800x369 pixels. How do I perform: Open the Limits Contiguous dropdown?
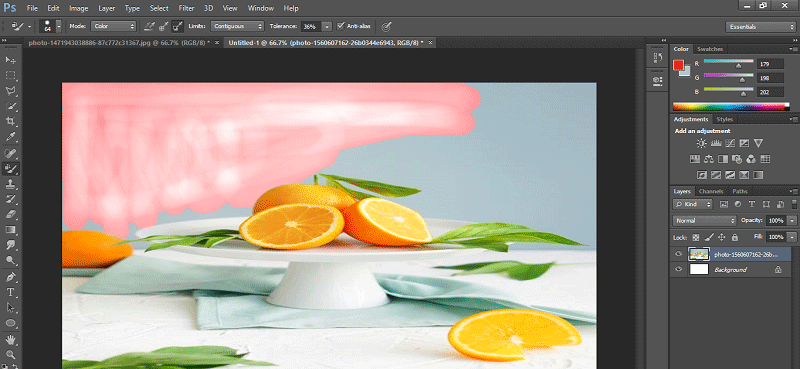click(237, 26)
